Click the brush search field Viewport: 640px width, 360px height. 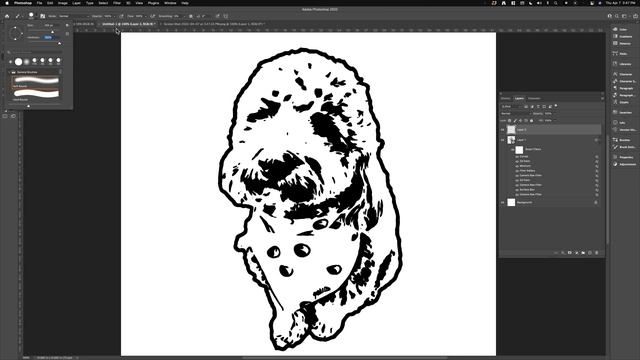point(35,52)
